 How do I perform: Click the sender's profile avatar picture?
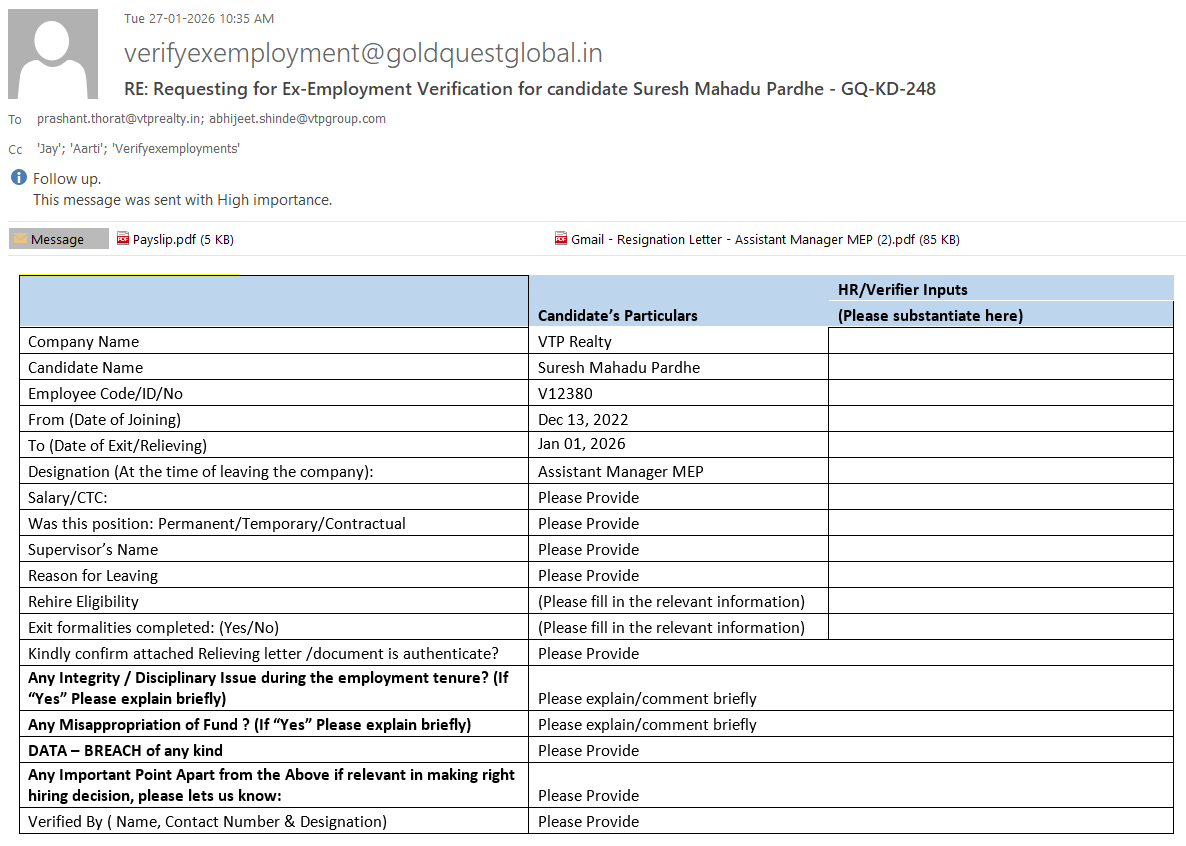point(53,54)
